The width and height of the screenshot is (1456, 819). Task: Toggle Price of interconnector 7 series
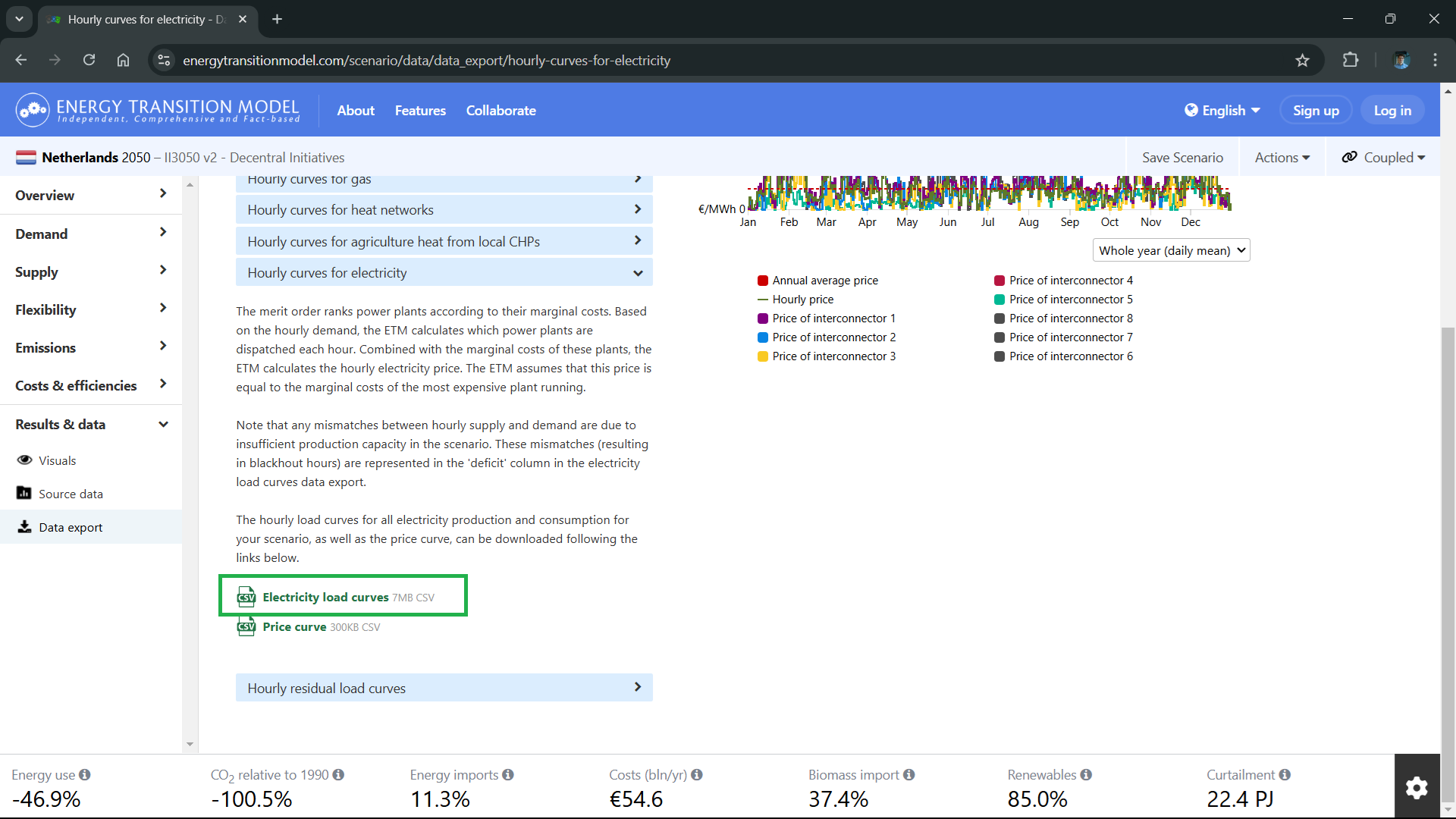point(1064,337)
